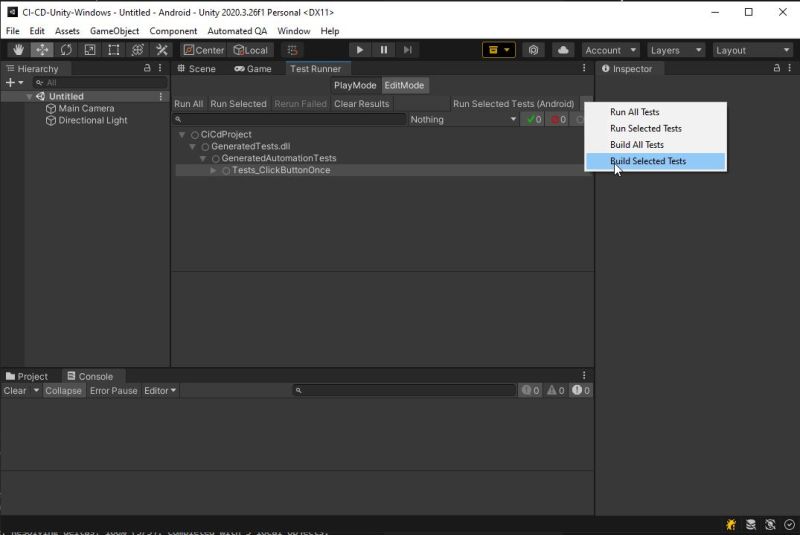Lock the Inspector panel
Image resolution: width=800 pixels, height=535 pixels.
[777, 68]
